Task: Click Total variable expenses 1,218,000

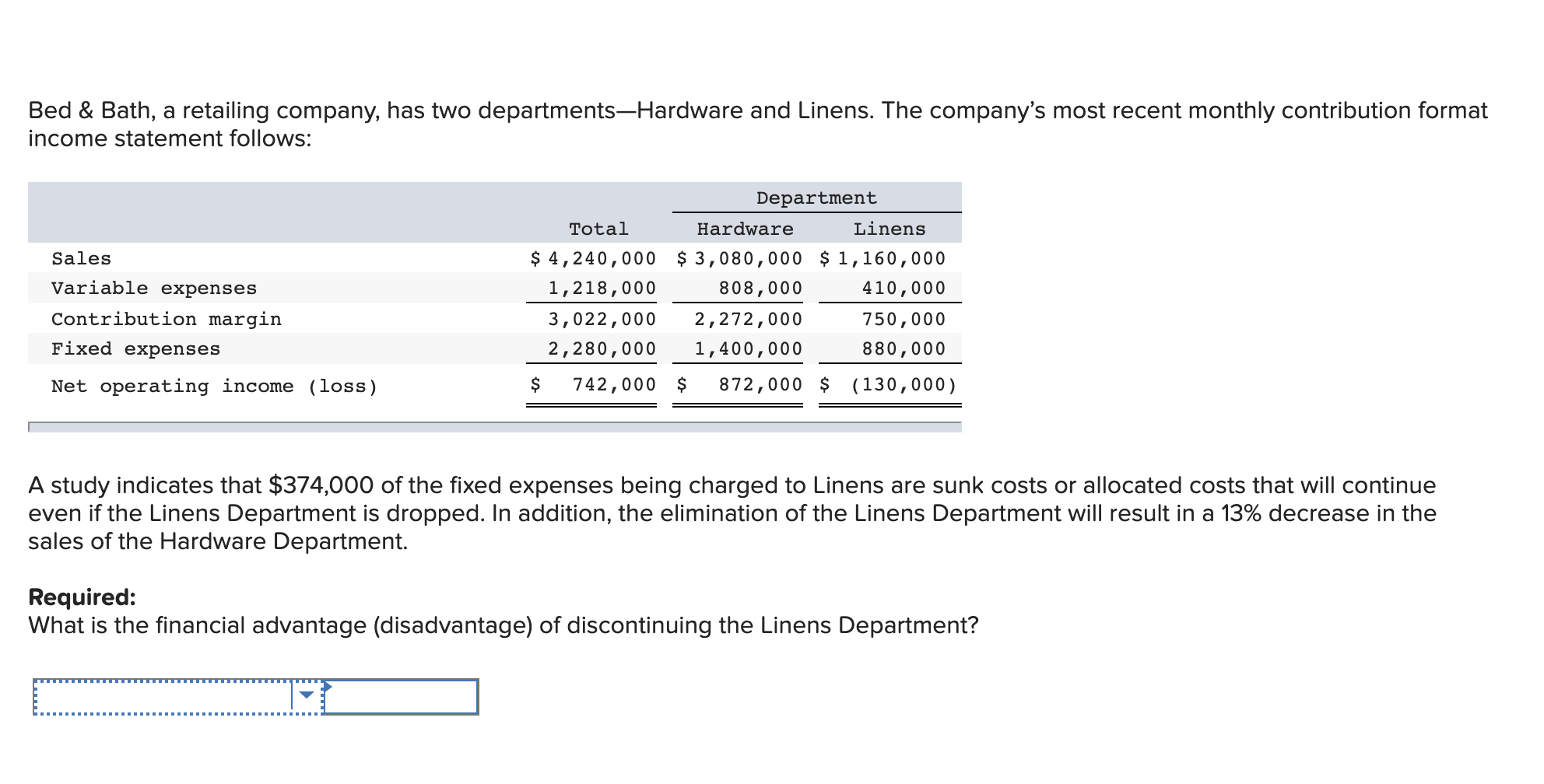Action: 602,289
